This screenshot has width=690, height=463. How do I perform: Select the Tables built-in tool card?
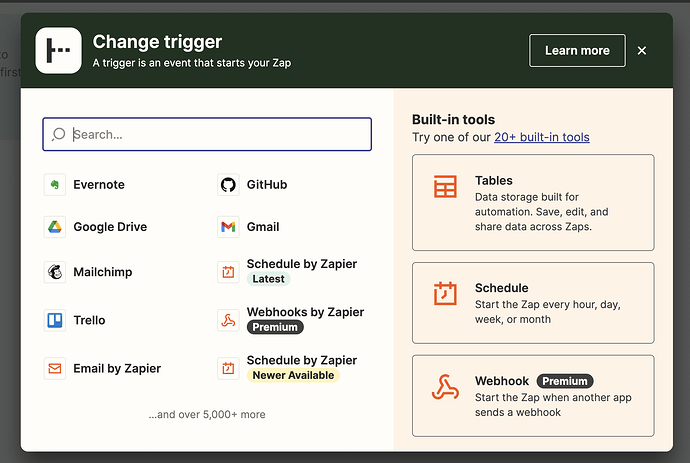pyautogui.click(x=533, y=202)
